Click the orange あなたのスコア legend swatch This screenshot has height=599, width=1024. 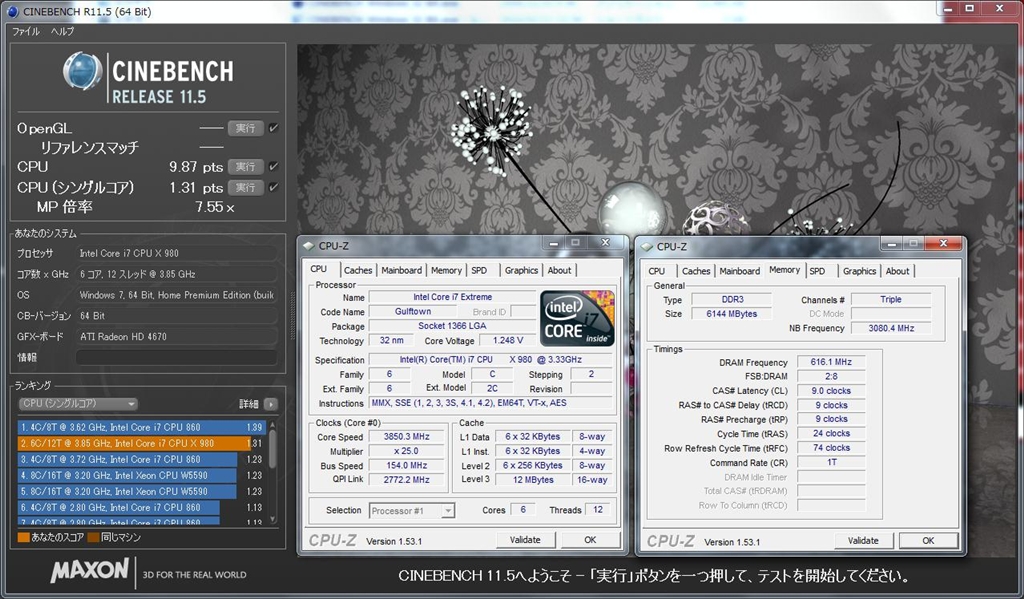click(x=23, y=537)
